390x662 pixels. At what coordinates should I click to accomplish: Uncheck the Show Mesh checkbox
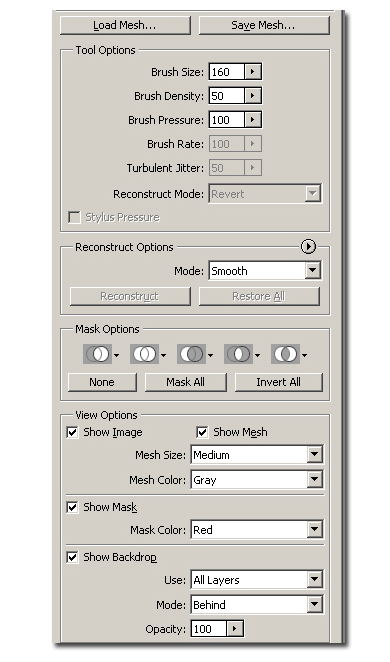coord(202,432)
